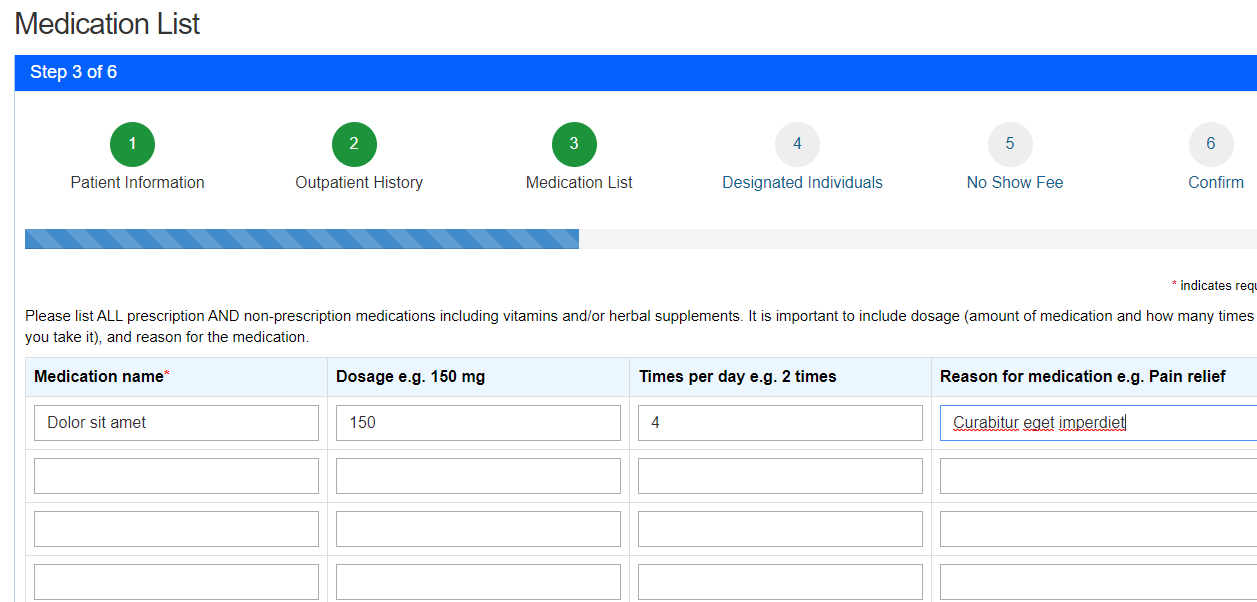Go to No Show Fee step
This screenshot has height=602, width=1257.
[x=1015, y=182]
